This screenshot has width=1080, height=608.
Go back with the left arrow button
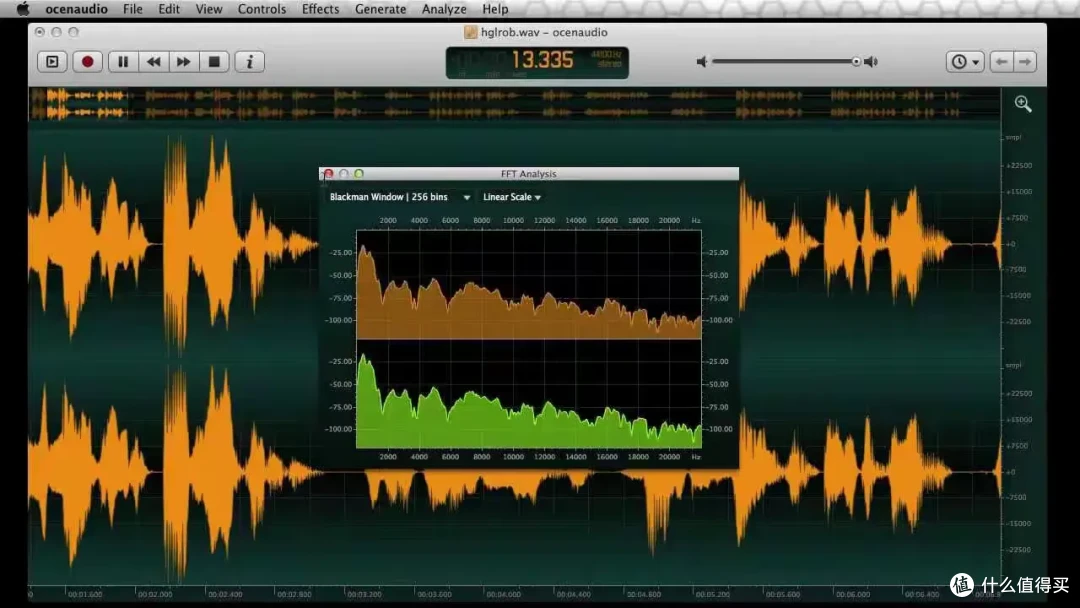coord(1001,62)
